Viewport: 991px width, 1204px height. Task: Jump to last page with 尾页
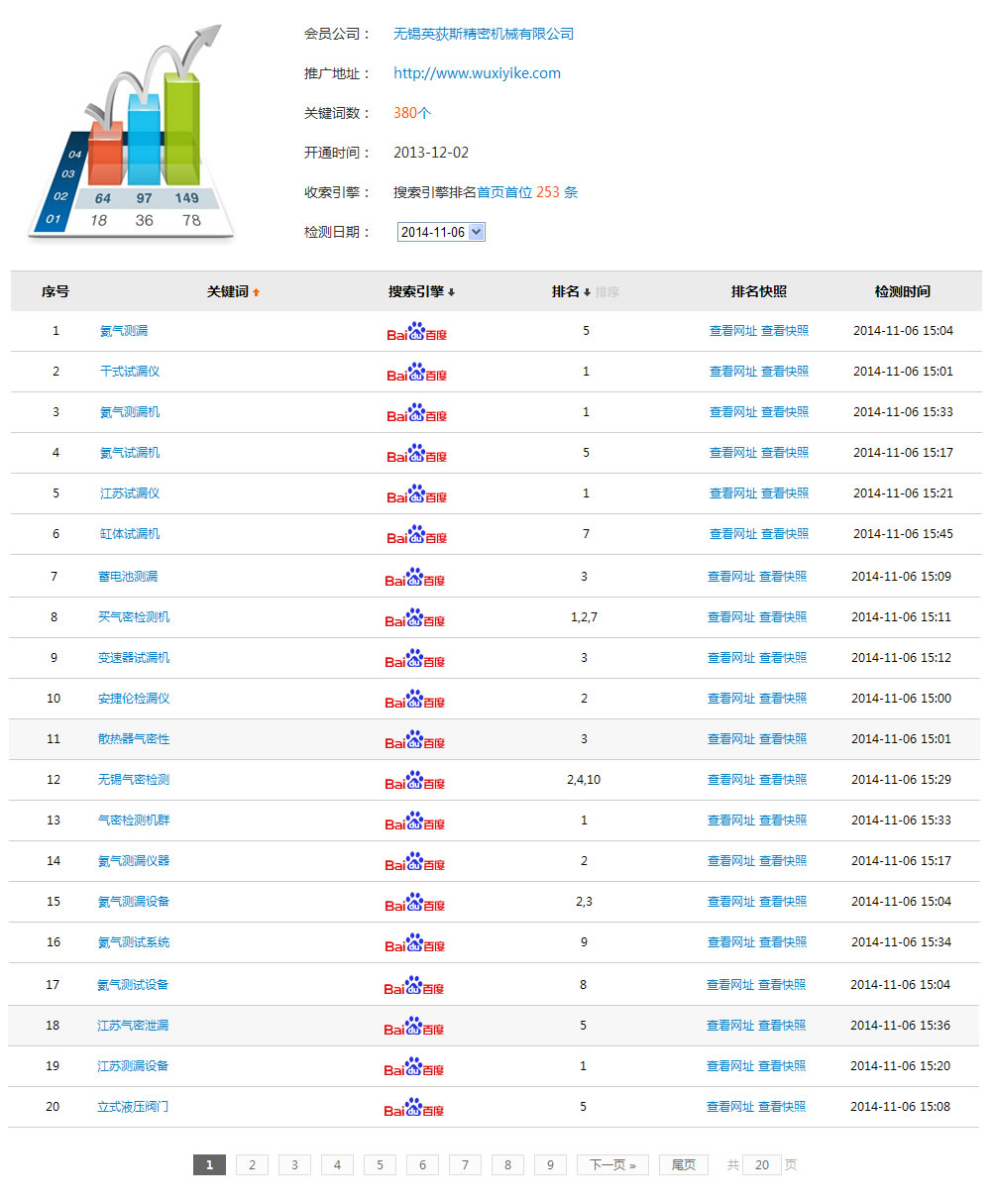[683, 1164]
